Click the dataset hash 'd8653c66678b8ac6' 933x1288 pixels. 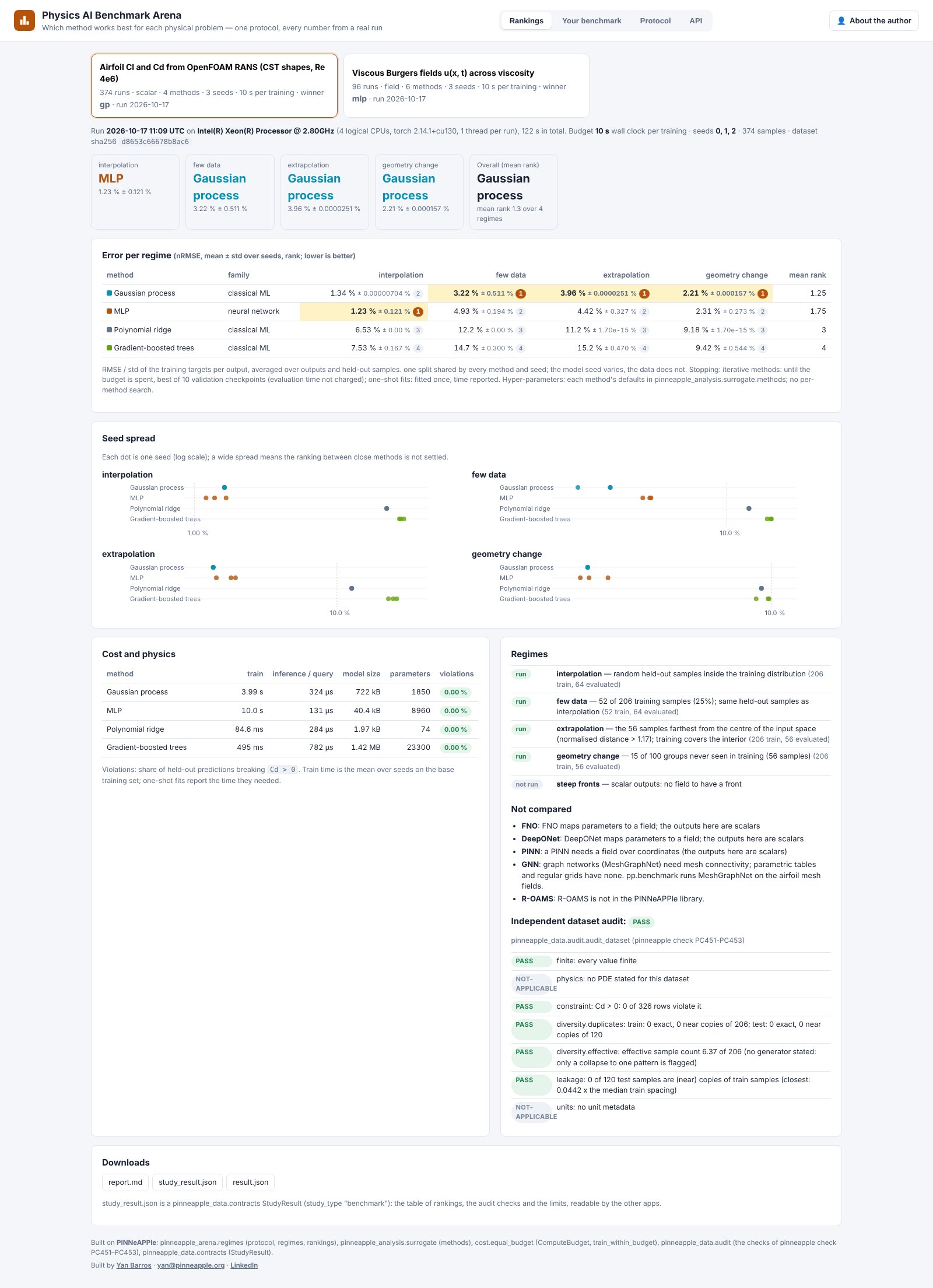155,142
